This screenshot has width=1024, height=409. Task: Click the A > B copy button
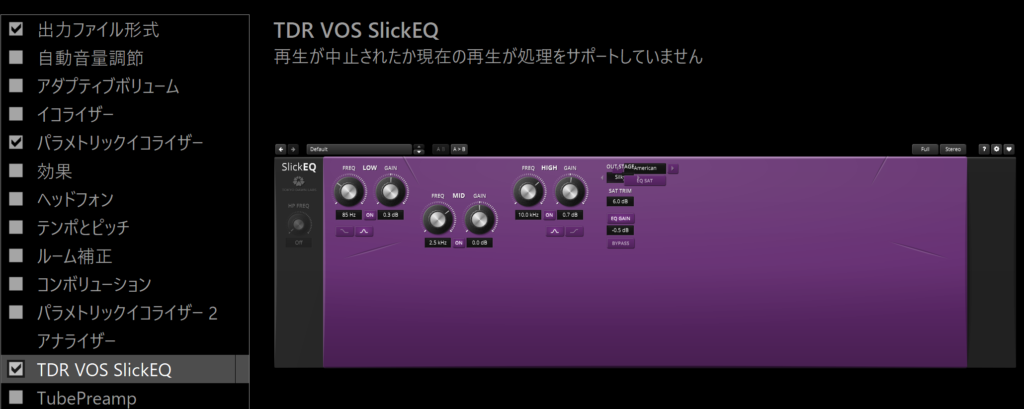459,149
